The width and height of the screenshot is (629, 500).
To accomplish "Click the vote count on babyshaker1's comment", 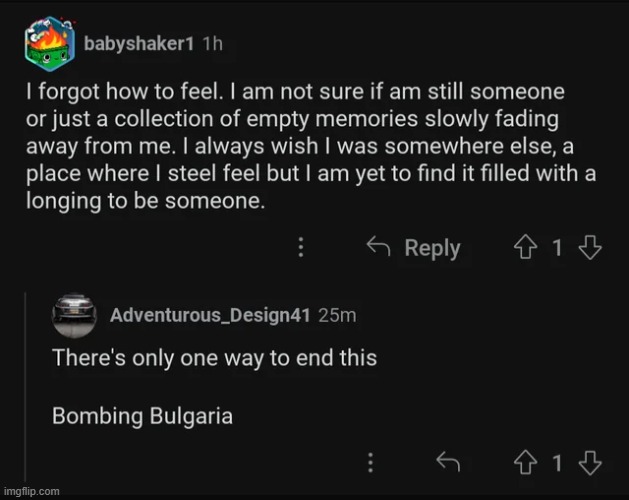I will click(x=557, y=248).
